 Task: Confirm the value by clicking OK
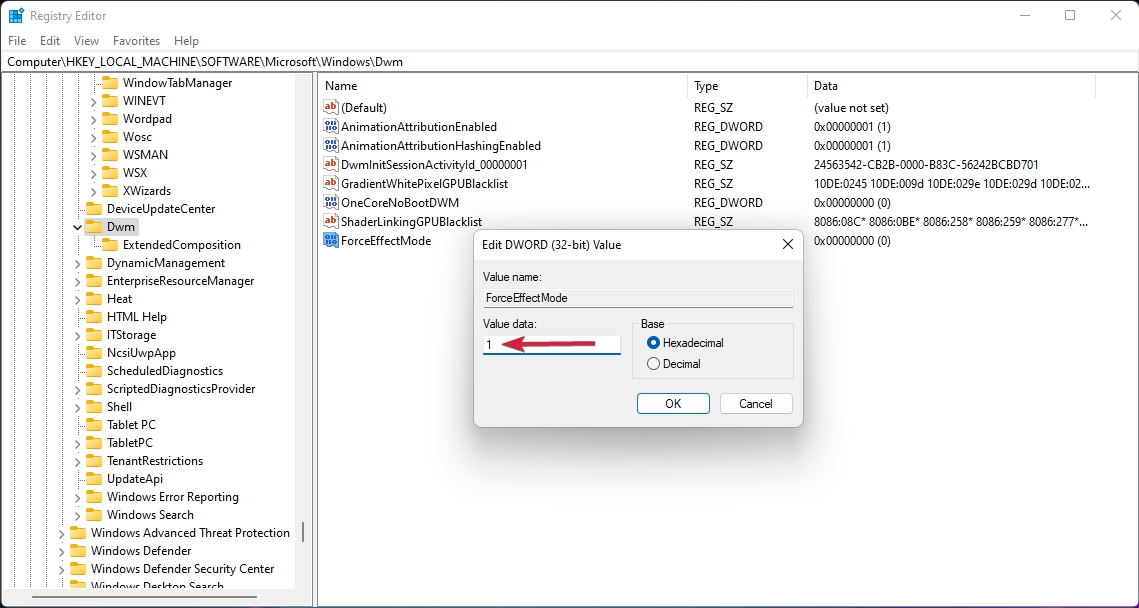pos(673,403)
